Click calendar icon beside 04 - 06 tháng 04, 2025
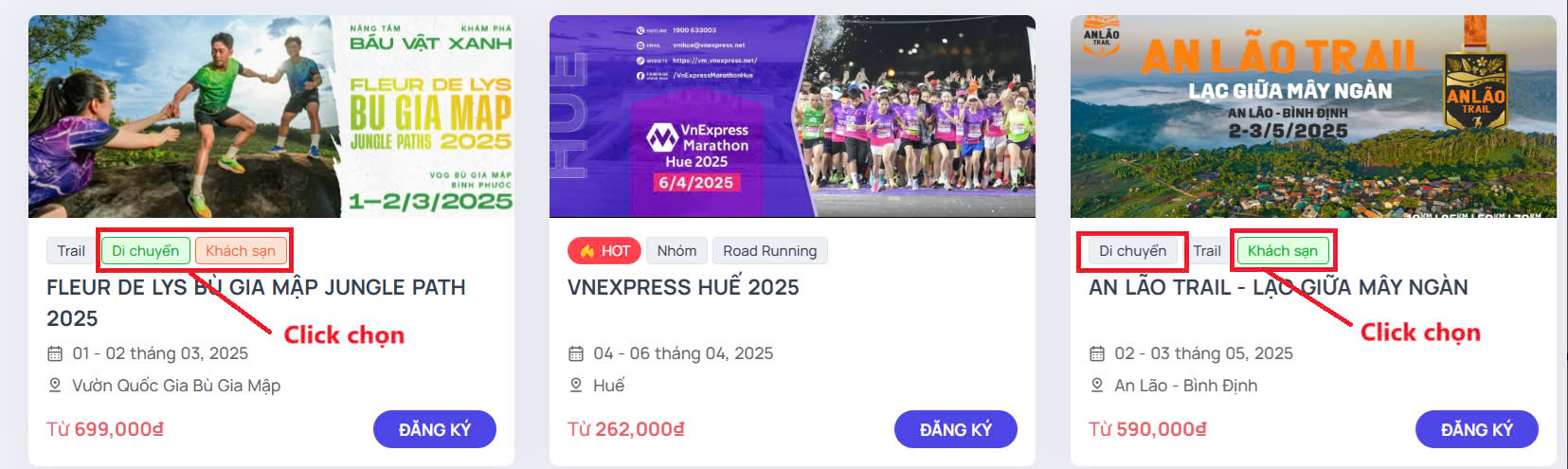 click(576, 353)
